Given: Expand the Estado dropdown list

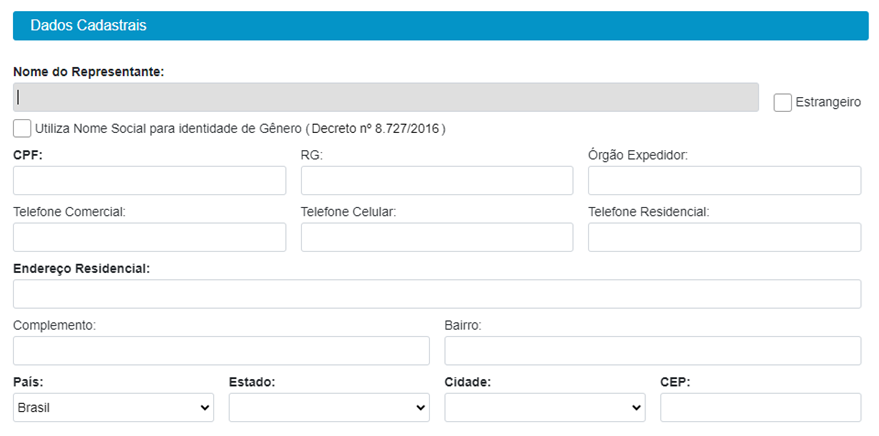Looking at the screenshot, I should click(329, 407).
